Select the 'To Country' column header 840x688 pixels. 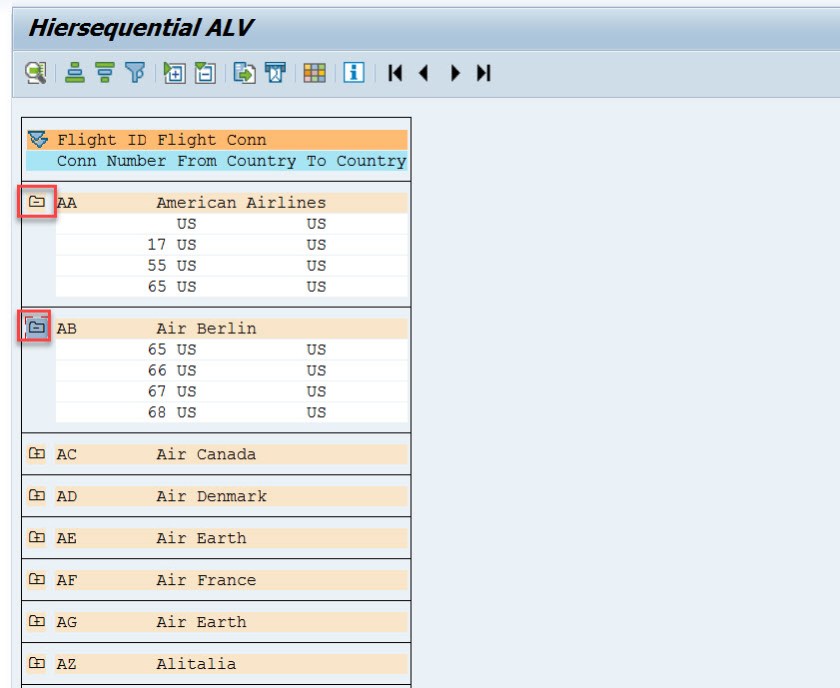point(356,161)
